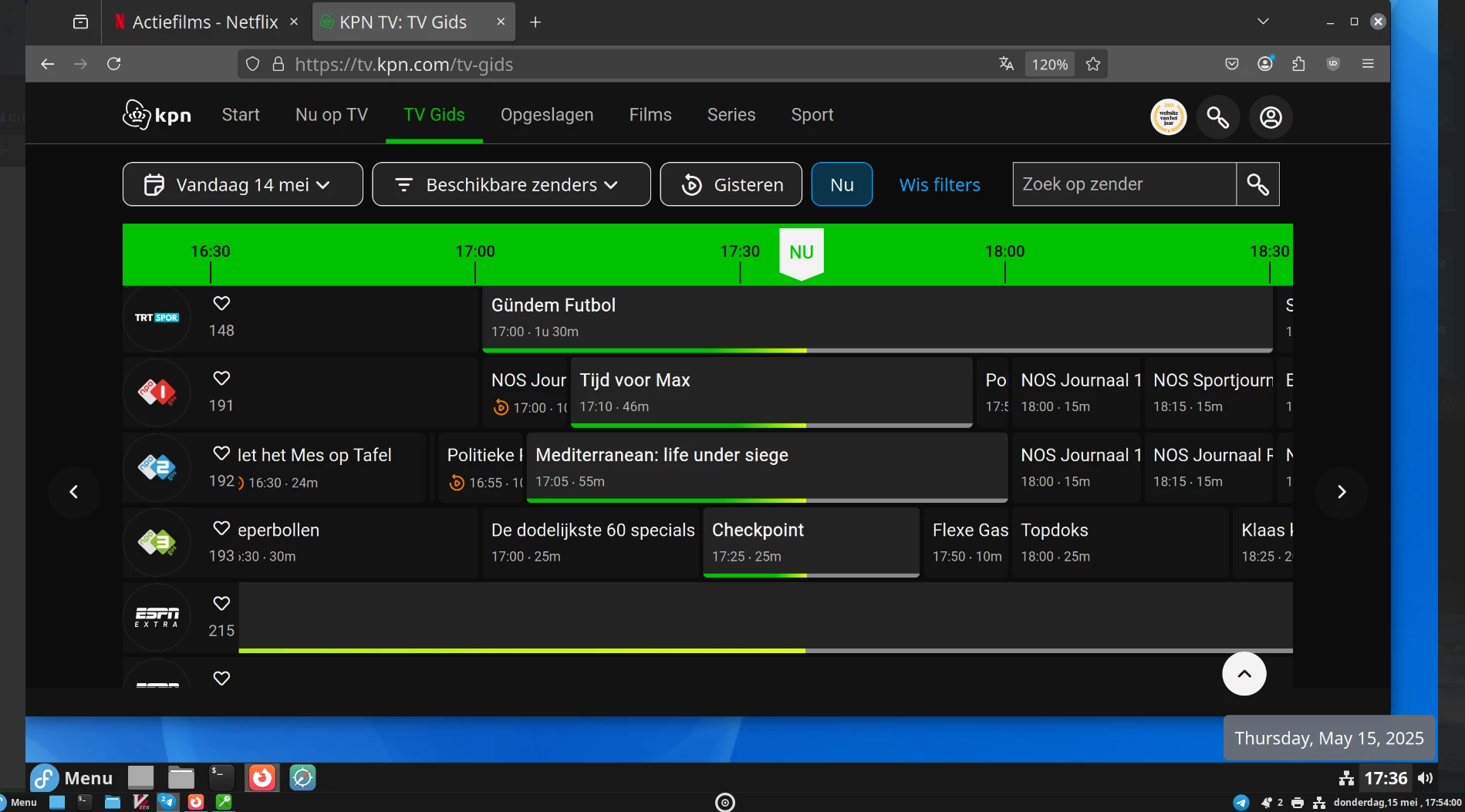Open the Films section

[x=650, y=115]
